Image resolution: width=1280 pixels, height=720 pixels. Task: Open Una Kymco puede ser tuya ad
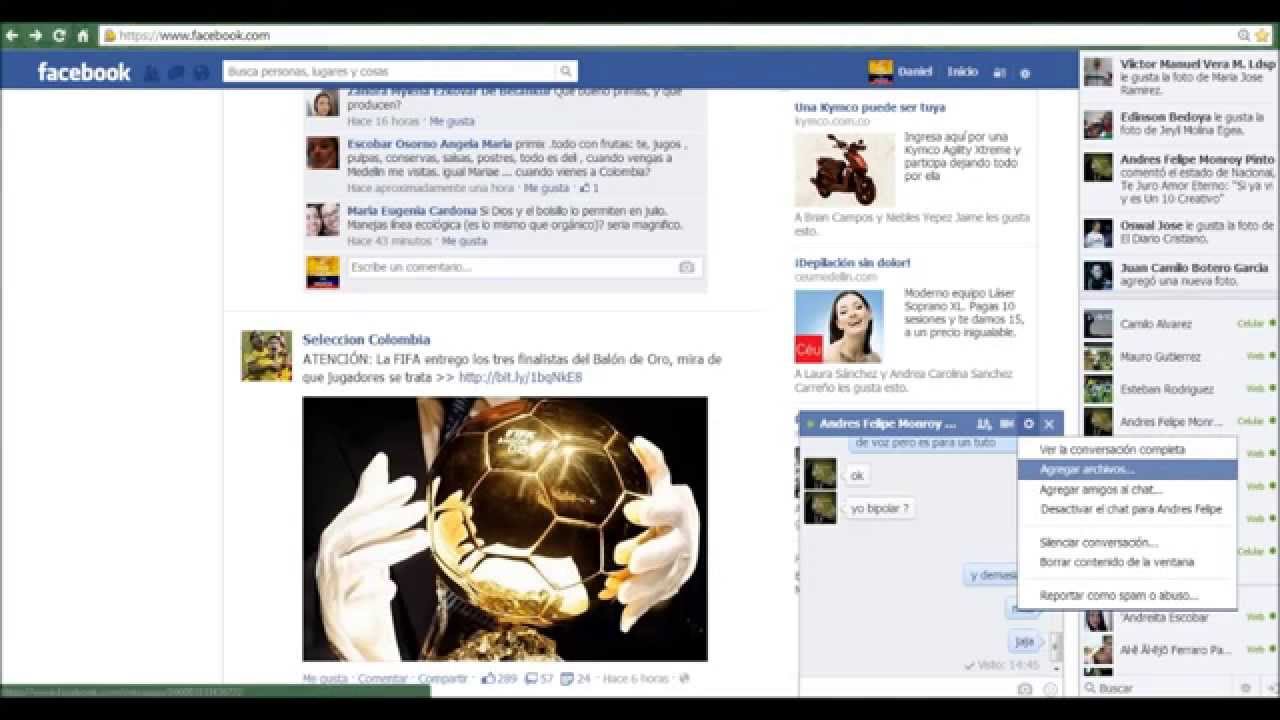point(870,107)
